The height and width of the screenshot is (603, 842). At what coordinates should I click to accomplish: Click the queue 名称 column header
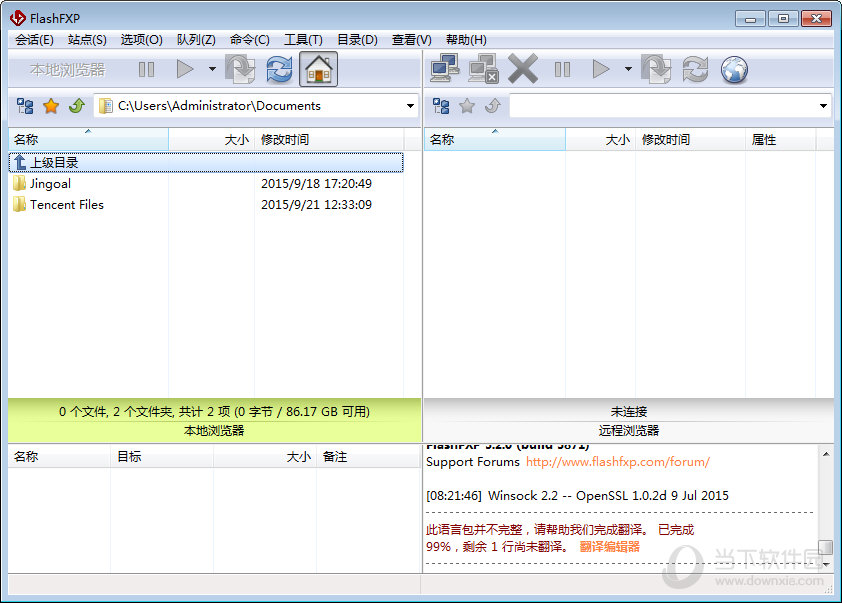(59, 456)
